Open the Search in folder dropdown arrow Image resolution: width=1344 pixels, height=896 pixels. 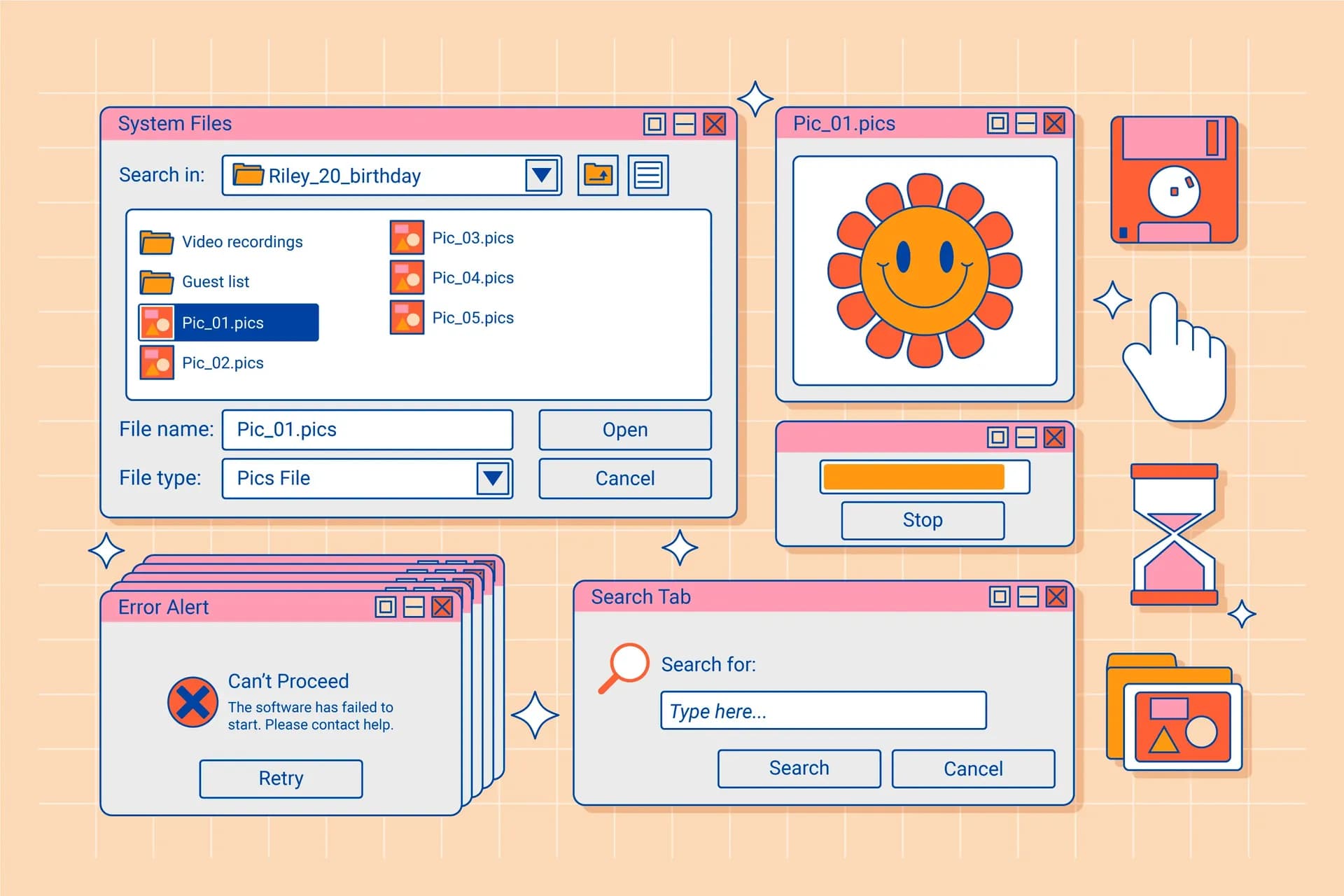(x=542, y=175)
